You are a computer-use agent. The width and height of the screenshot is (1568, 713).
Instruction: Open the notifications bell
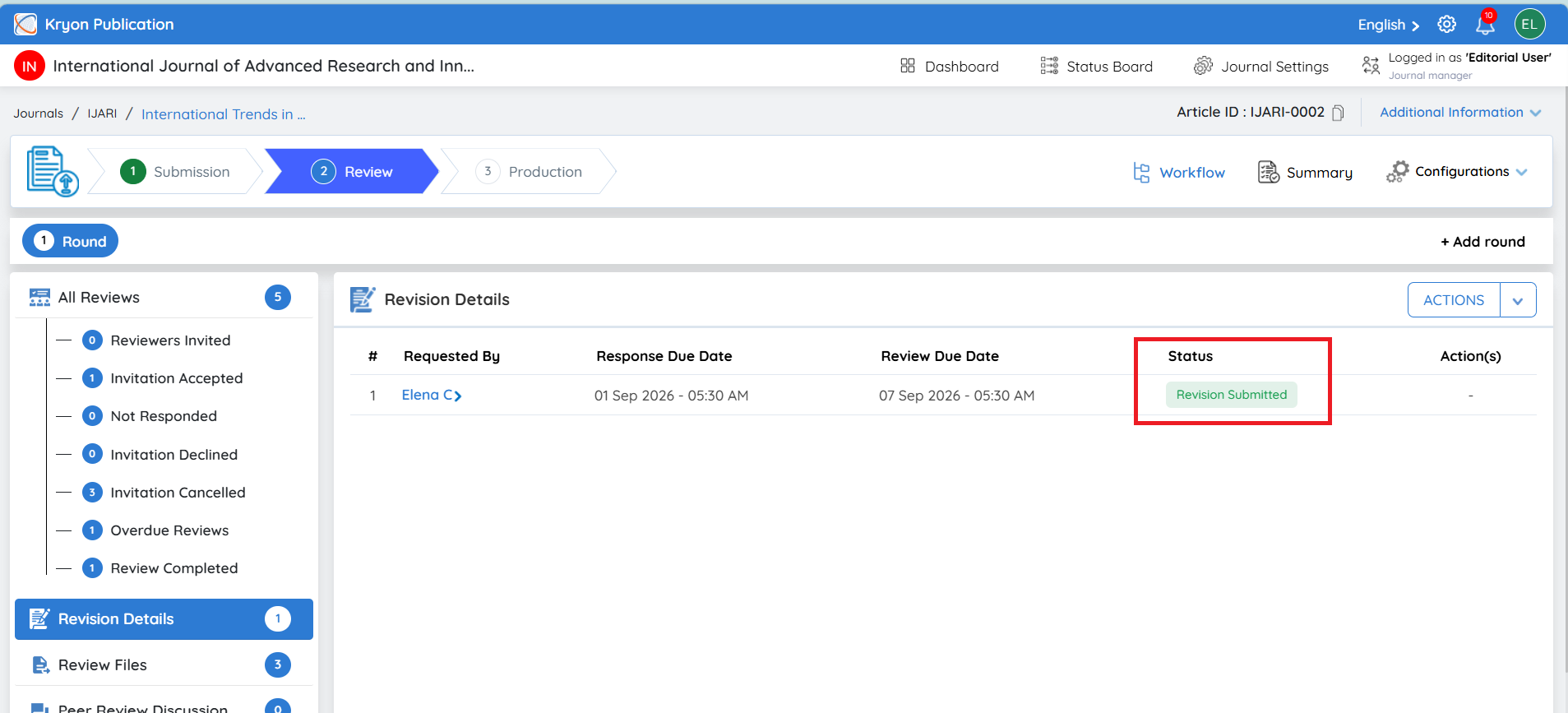[1485, 25]
